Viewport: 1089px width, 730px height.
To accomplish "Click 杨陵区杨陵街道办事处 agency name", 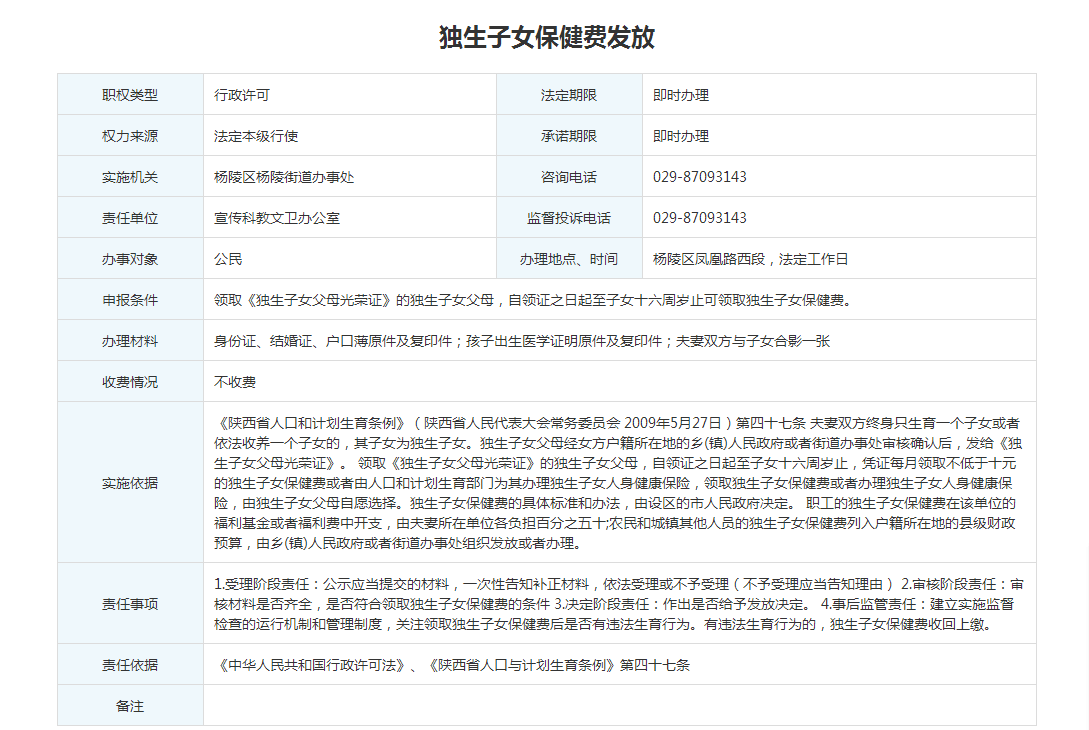I will (x=284, y=177).
